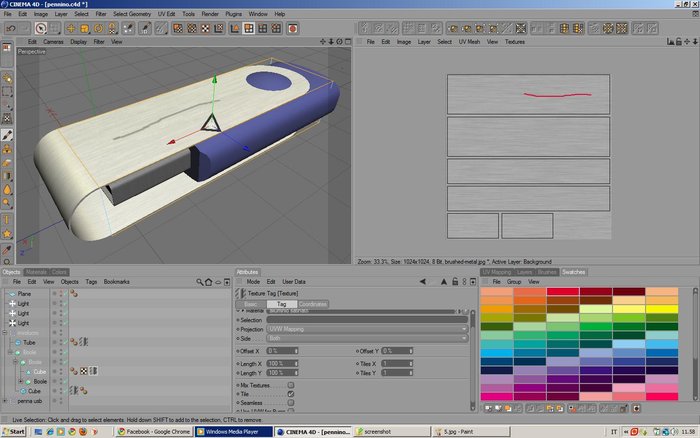
Task: Click the checkerboard texture tag on Cube
Action: (83, 371)
